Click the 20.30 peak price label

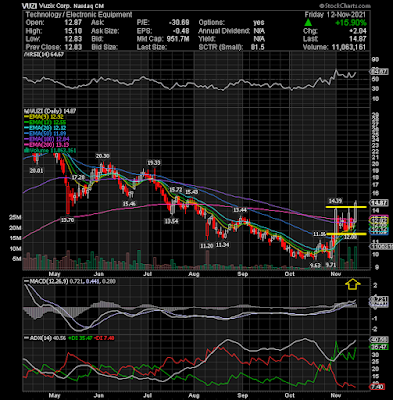point(103,156)
